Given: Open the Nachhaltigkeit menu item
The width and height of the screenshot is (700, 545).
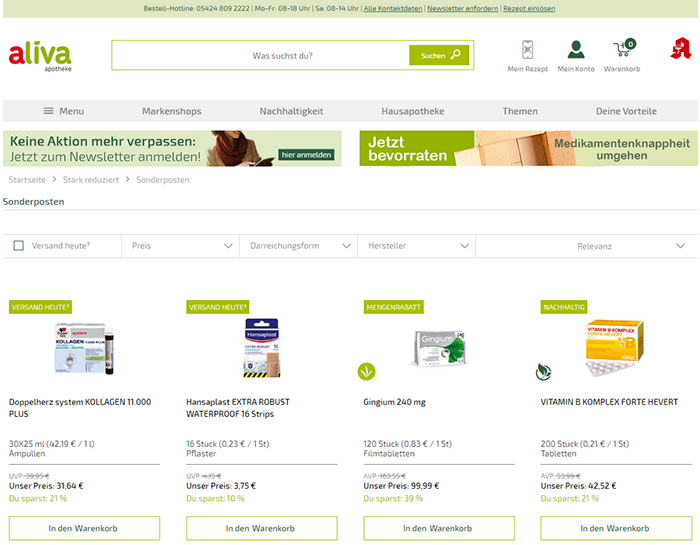Looking at the screenshot, I should click(292, 111).
